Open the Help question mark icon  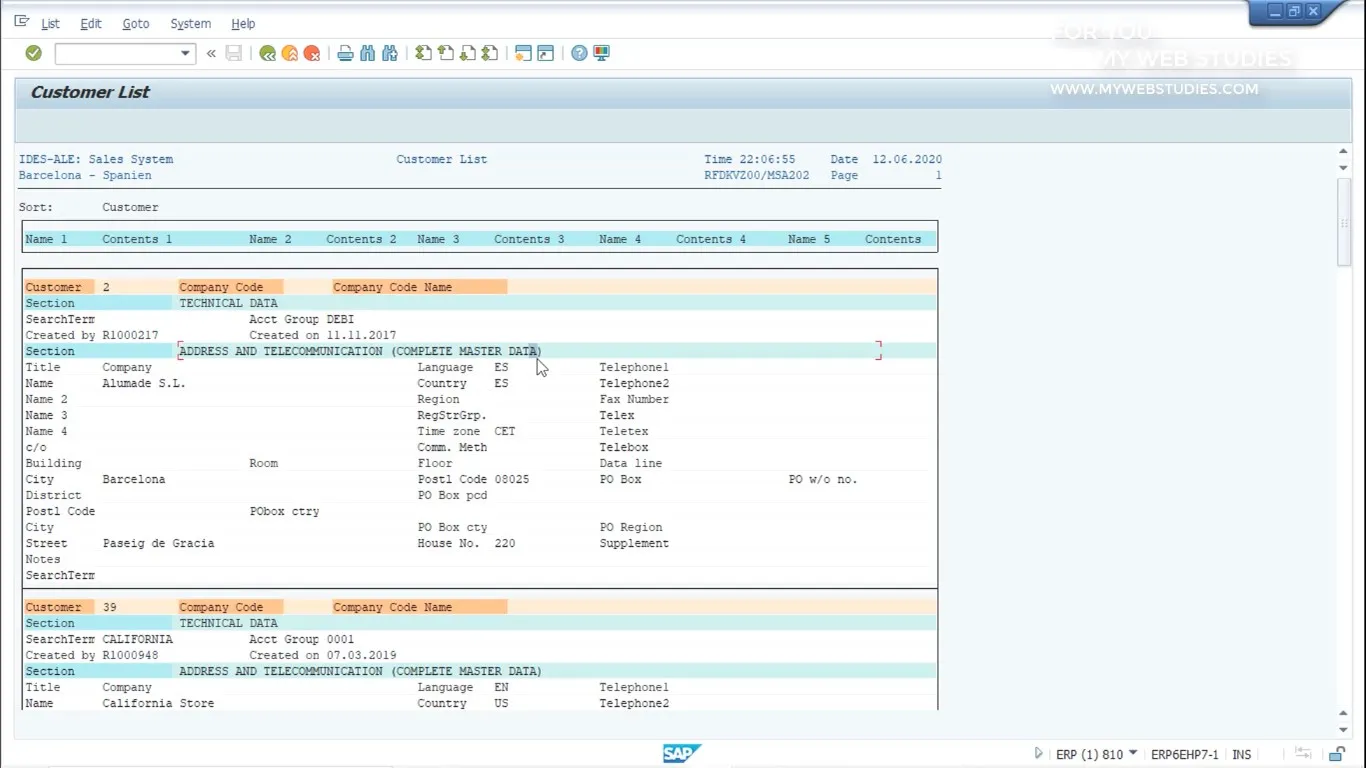(579, 53)
